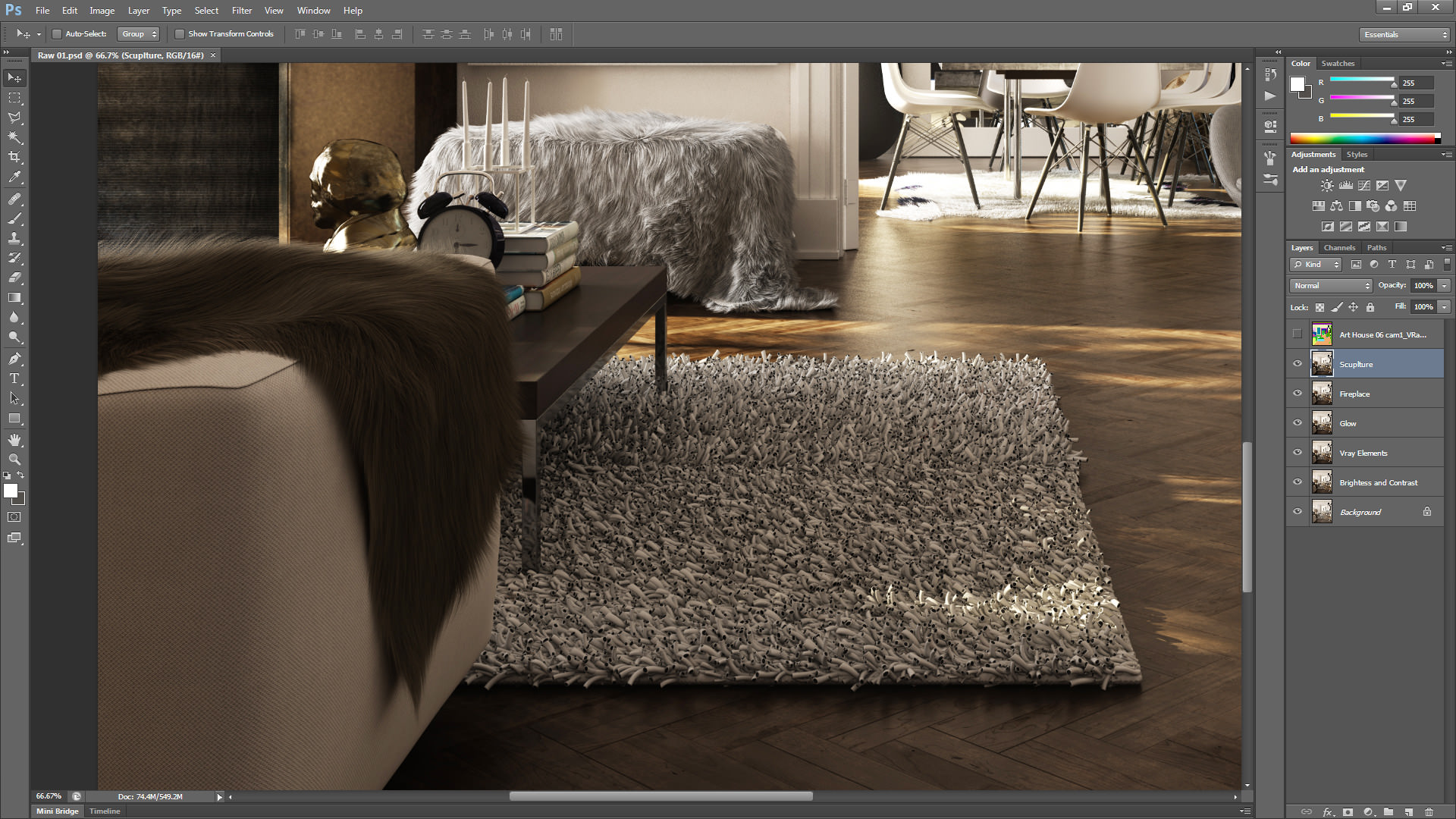Click the red channel R slider

click(x=1362, y=80)
